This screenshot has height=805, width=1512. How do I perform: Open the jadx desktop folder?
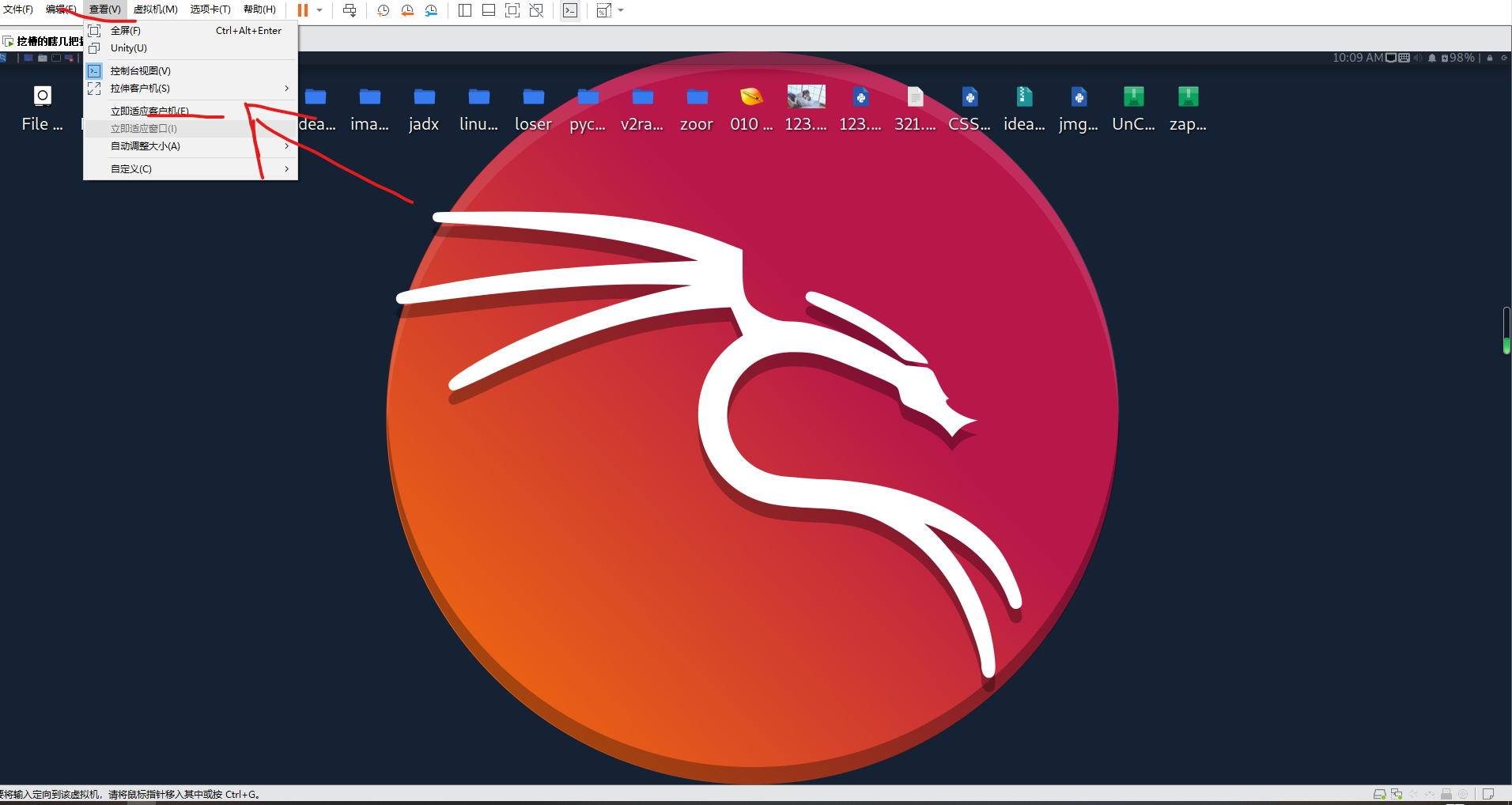coord(424,108)
